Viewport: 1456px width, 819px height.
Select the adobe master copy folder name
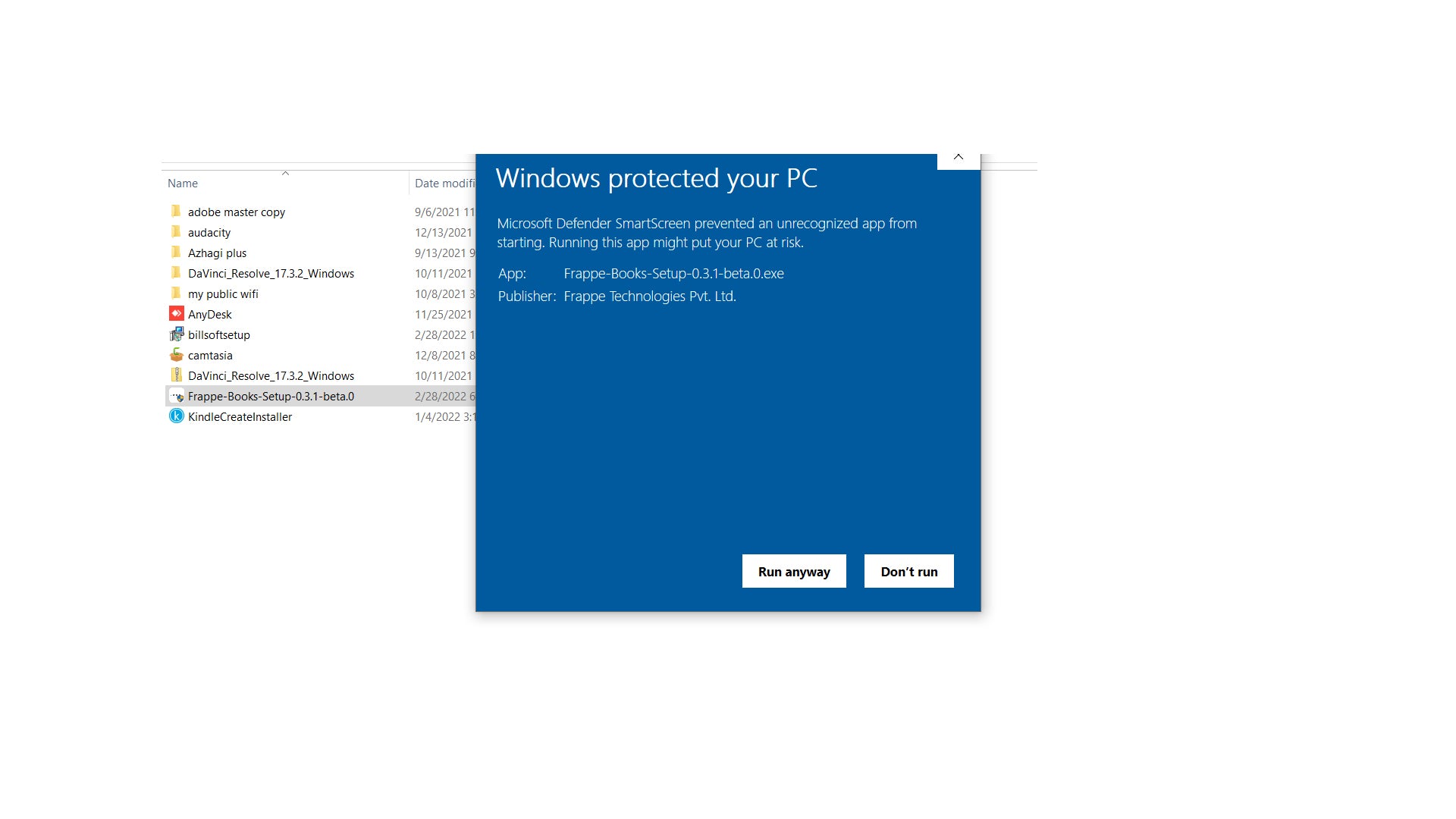(x=237, y=212)
